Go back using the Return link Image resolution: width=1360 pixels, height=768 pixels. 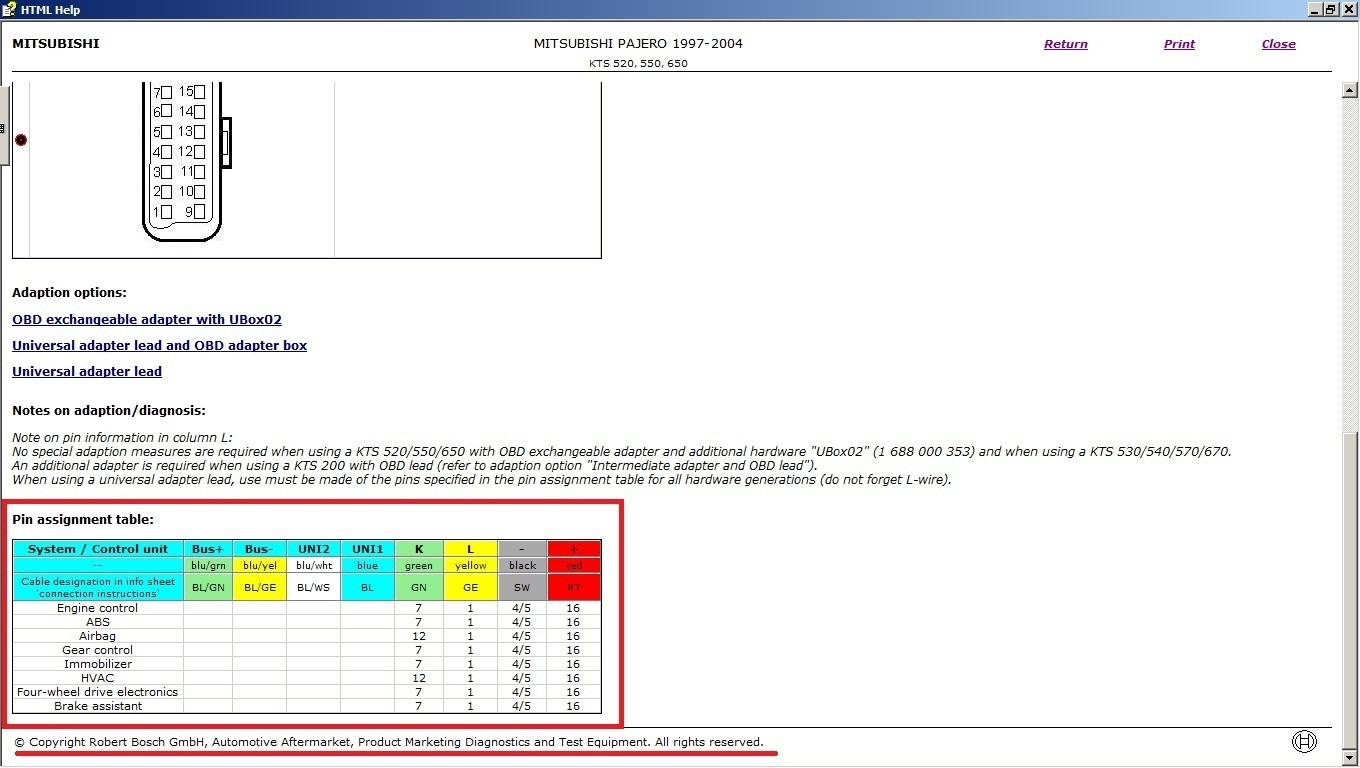pyautogui.click(x=1065, y=44)
